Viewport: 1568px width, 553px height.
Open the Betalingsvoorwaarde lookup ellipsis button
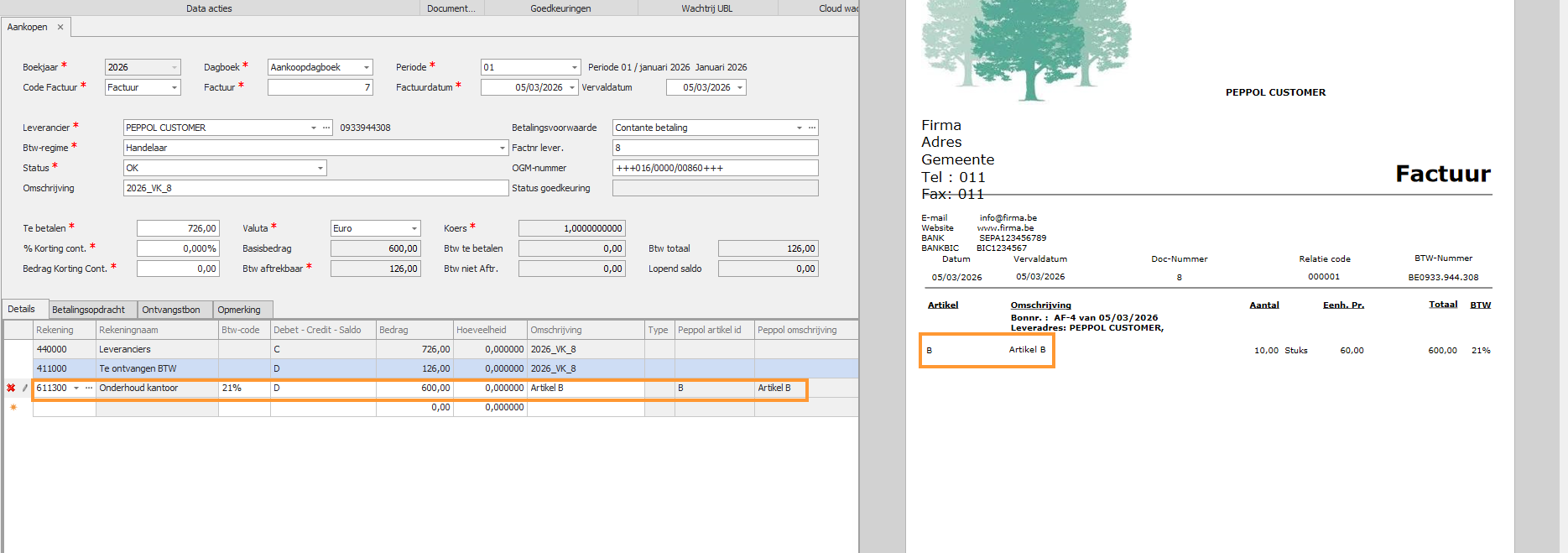[811, 128]
